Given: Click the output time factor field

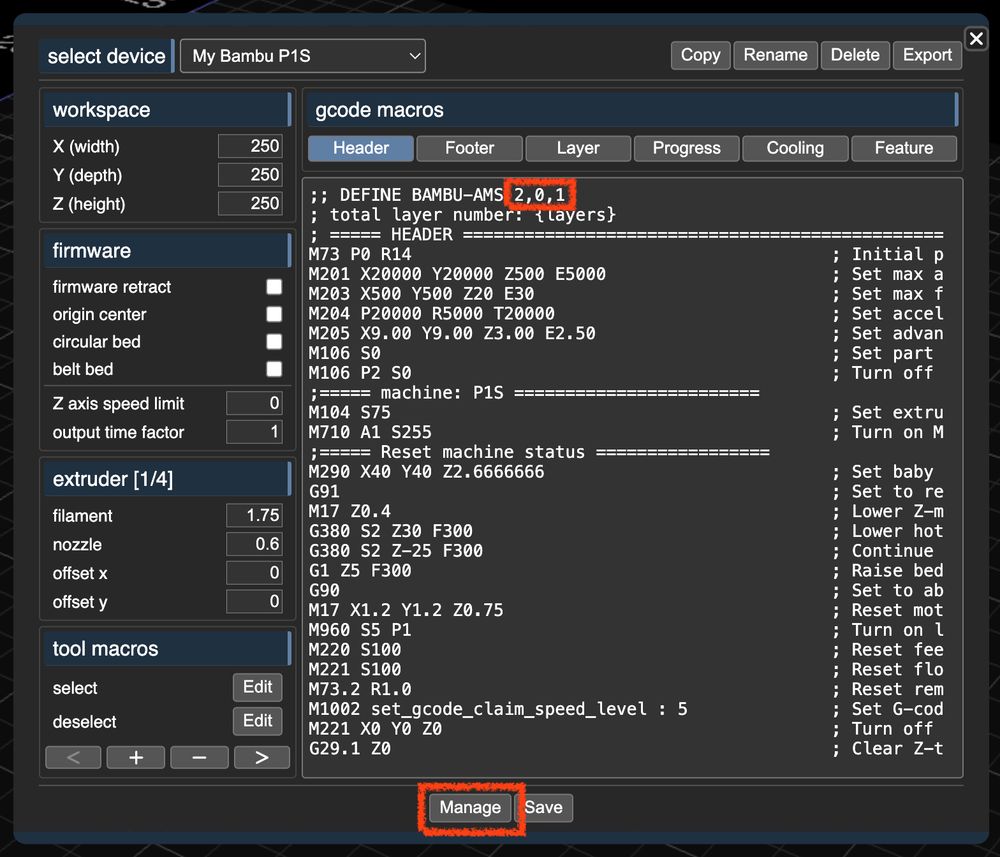Looking at the screenshot, I should click(254, 432).
